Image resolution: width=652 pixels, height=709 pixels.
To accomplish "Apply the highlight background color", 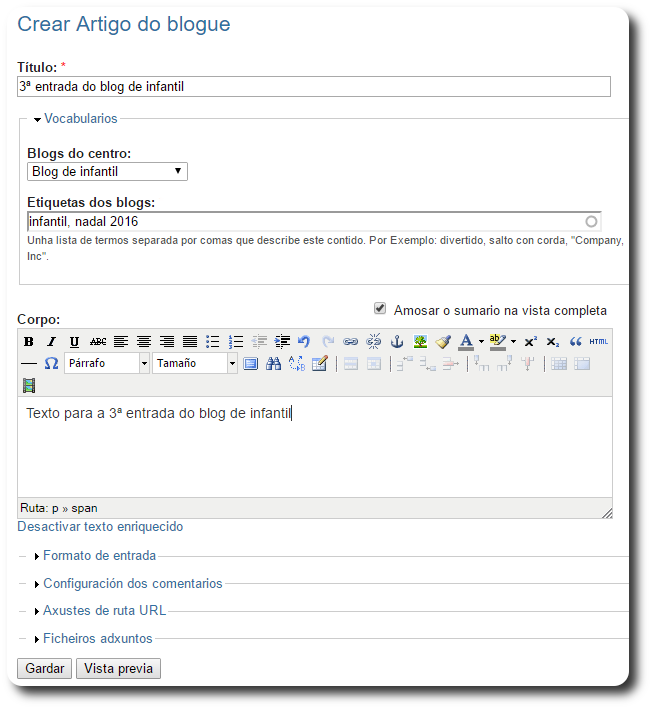I will pyautogui.click(x=498, y=342).
